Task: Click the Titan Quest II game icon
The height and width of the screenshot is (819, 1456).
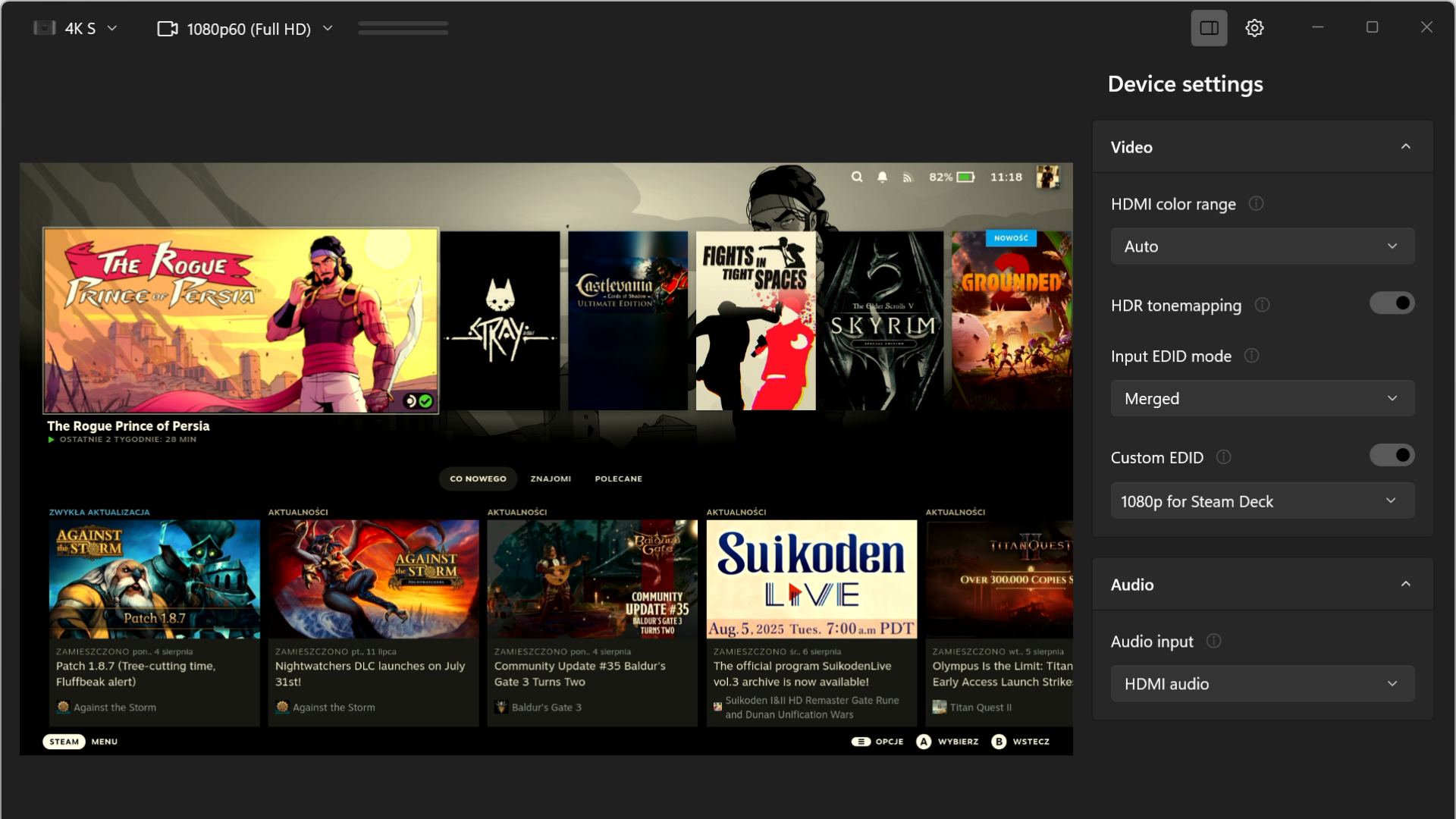Action: click(939, 707)
